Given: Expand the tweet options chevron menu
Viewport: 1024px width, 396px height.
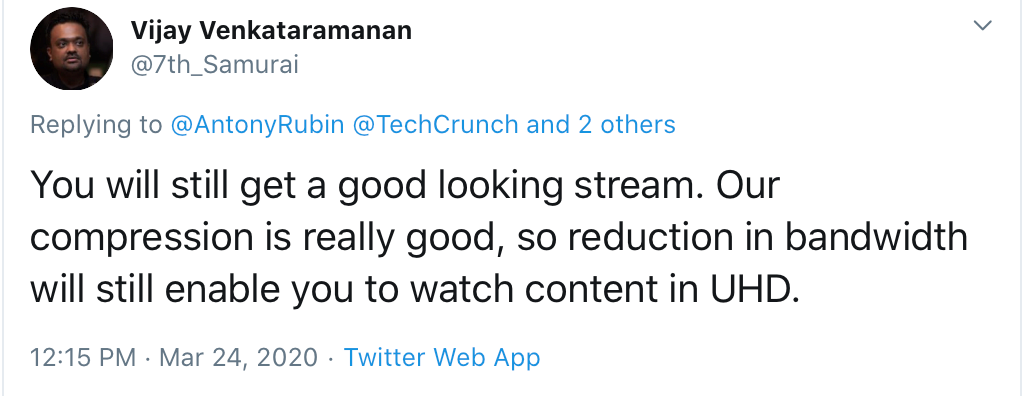Looking at the screenshot, I should [982, 25].
